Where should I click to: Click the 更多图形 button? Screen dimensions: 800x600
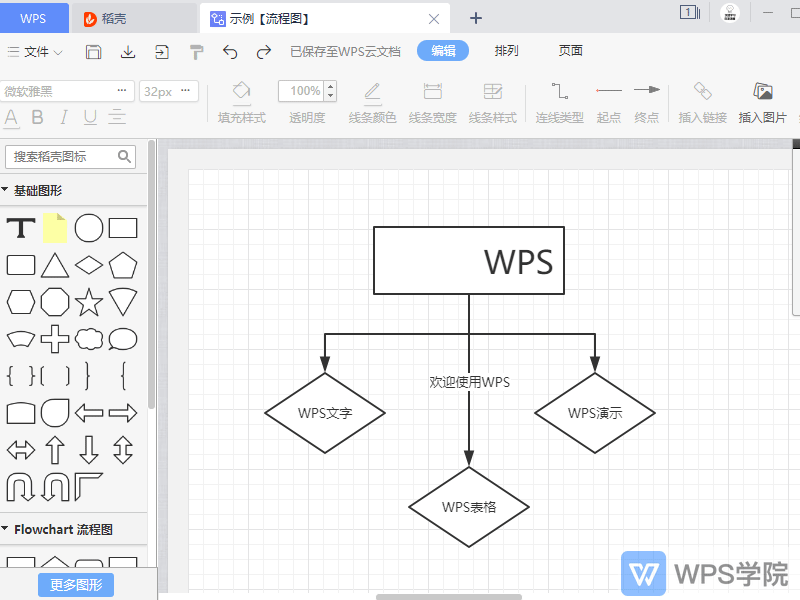pos(76,585)
